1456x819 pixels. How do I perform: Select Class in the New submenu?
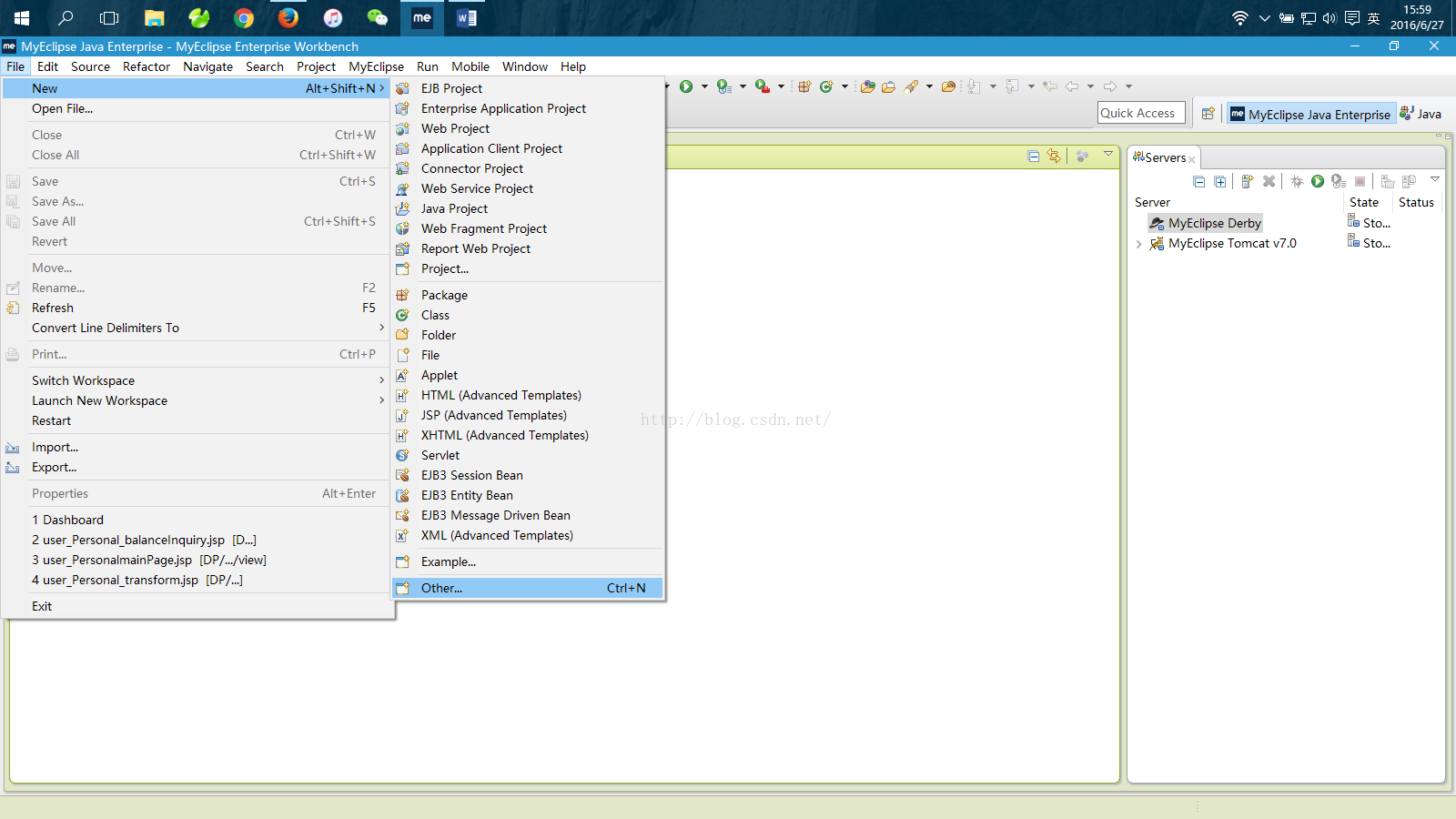pyautogui.click(x=528, y=315)
